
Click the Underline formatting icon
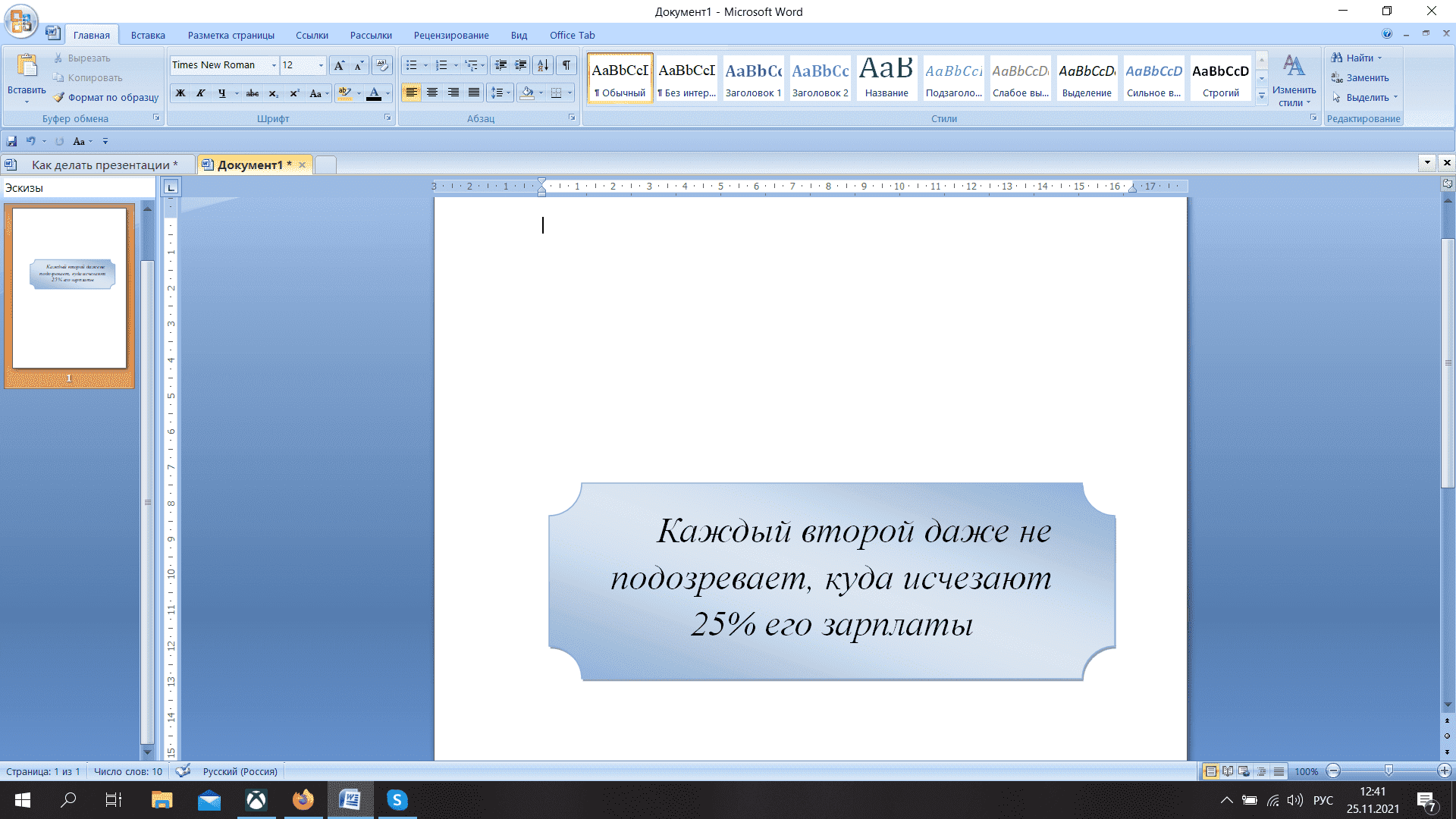pos(221,93)
